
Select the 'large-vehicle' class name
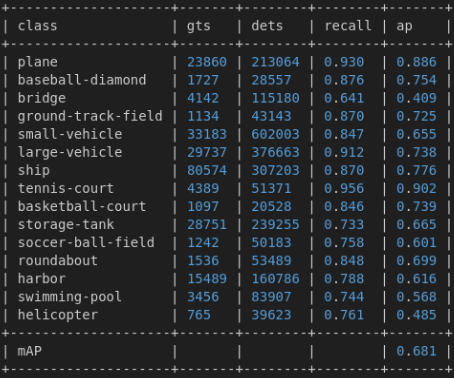coord(70,153)
